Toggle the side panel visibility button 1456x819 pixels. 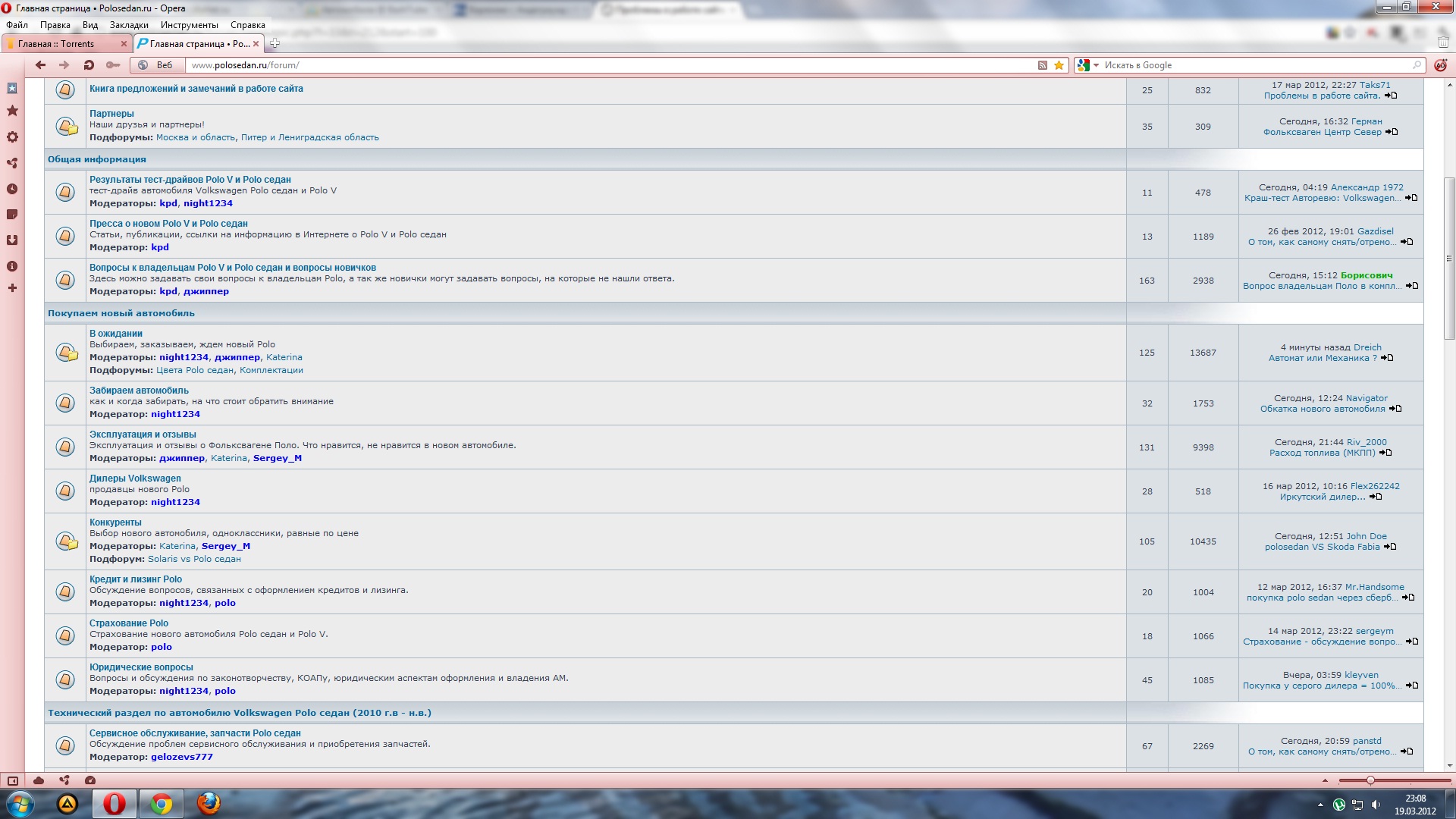[x=12, y=780]
